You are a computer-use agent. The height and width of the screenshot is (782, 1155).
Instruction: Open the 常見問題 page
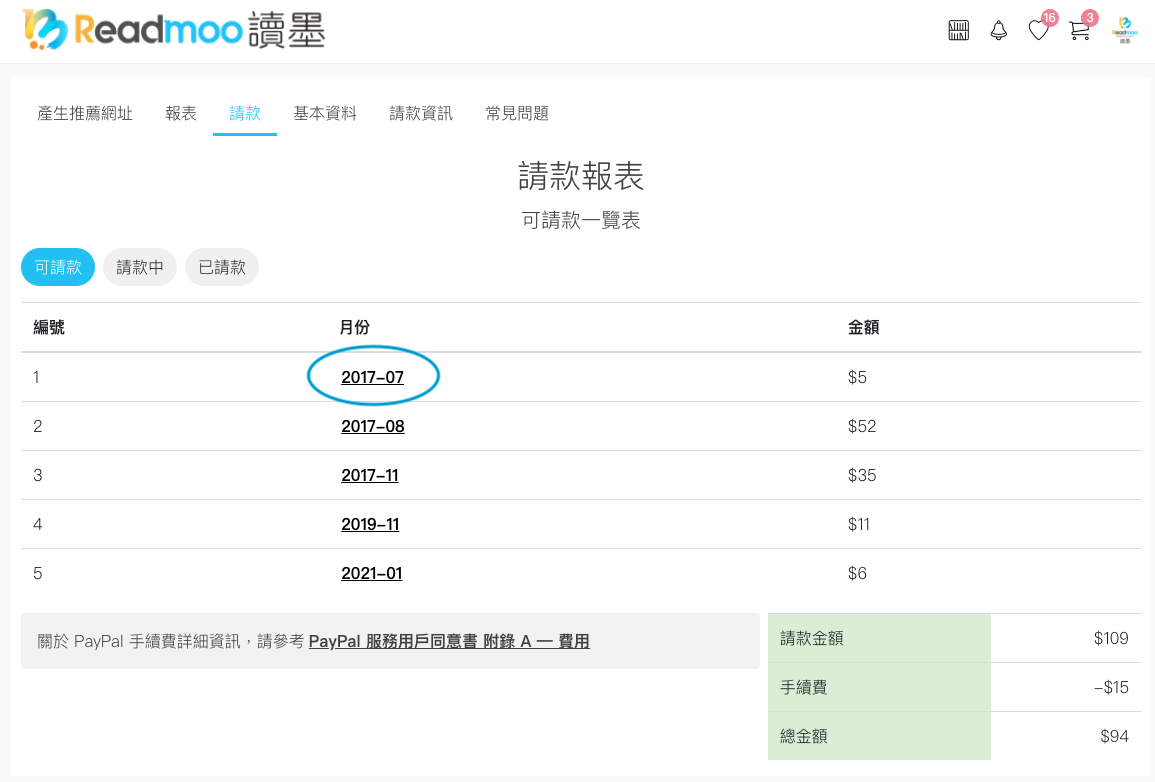pyautogui.click(x=516, y=113)
